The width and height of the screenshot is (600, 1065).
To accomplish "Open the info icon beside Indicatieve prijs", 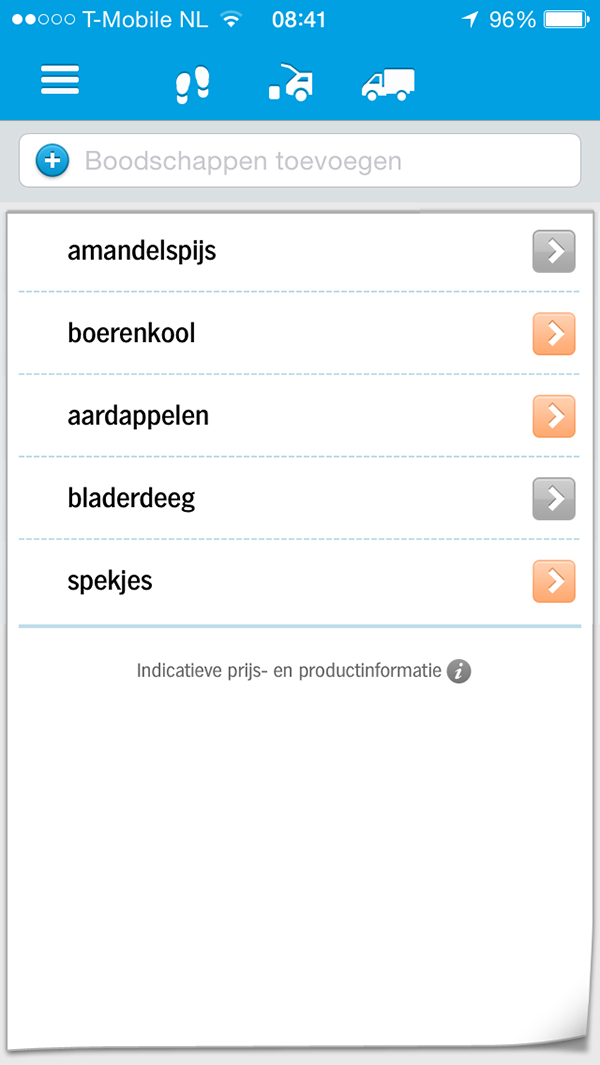I will click(x=459, y=671).
